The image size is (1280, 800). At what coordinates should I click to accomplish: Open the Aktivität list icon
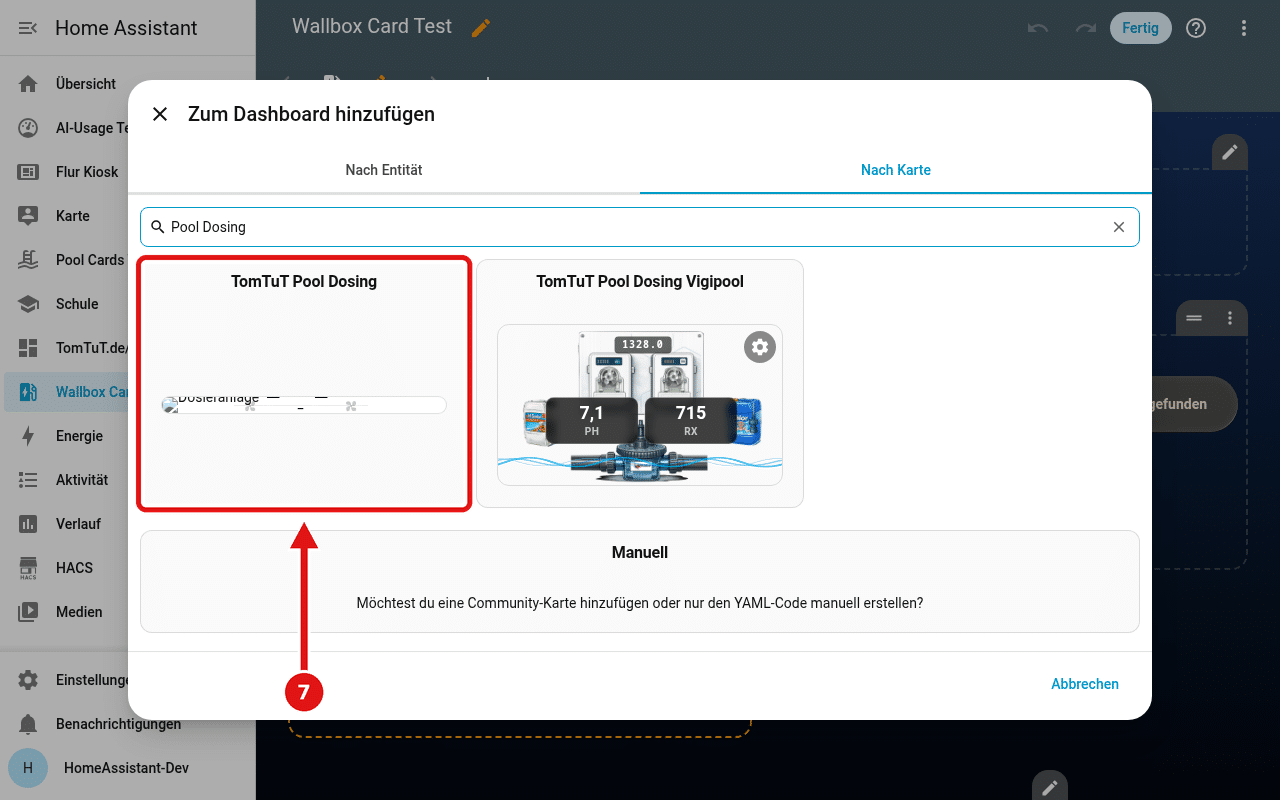point(28,480)
